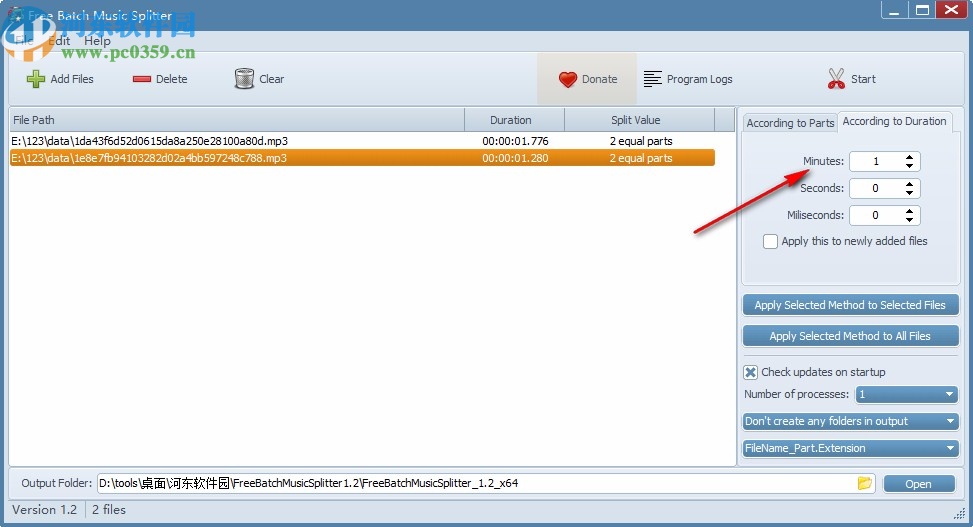Open the File menu

coord(24,40)
